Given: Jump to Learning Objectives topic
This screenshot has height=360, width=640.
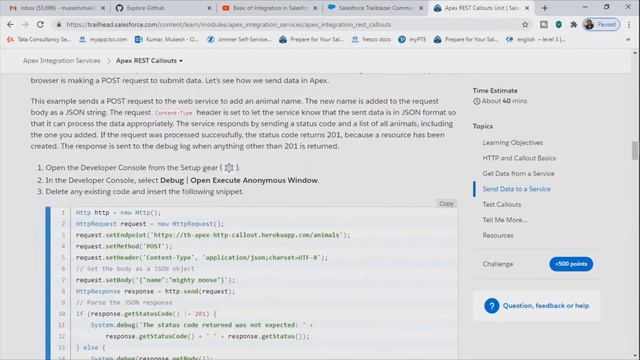Looking at the screenshot, I should coord(513,142).
